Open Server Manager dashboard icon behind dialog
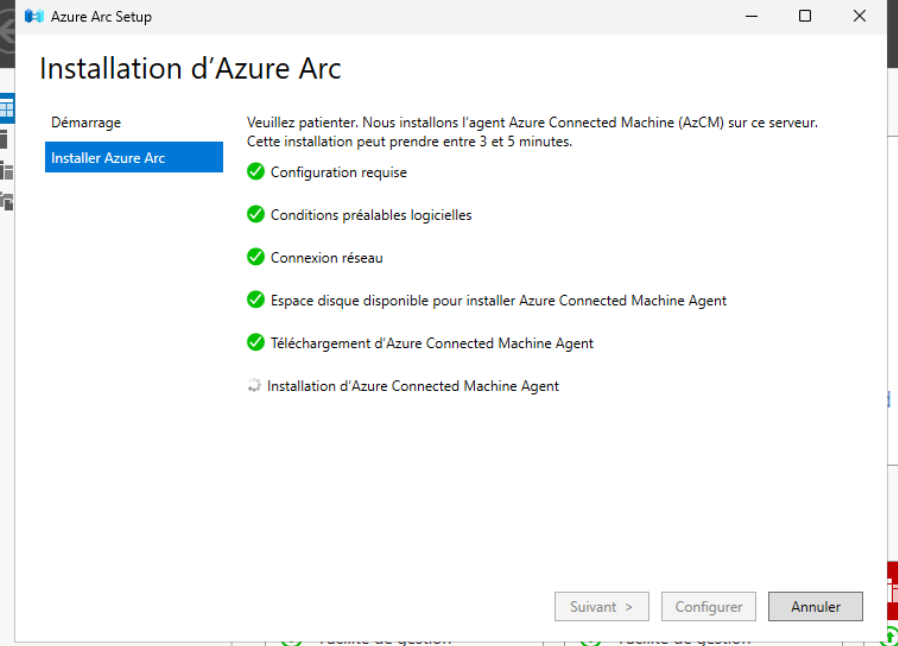The height and width of the screenshot is (646, 898). 6,108
